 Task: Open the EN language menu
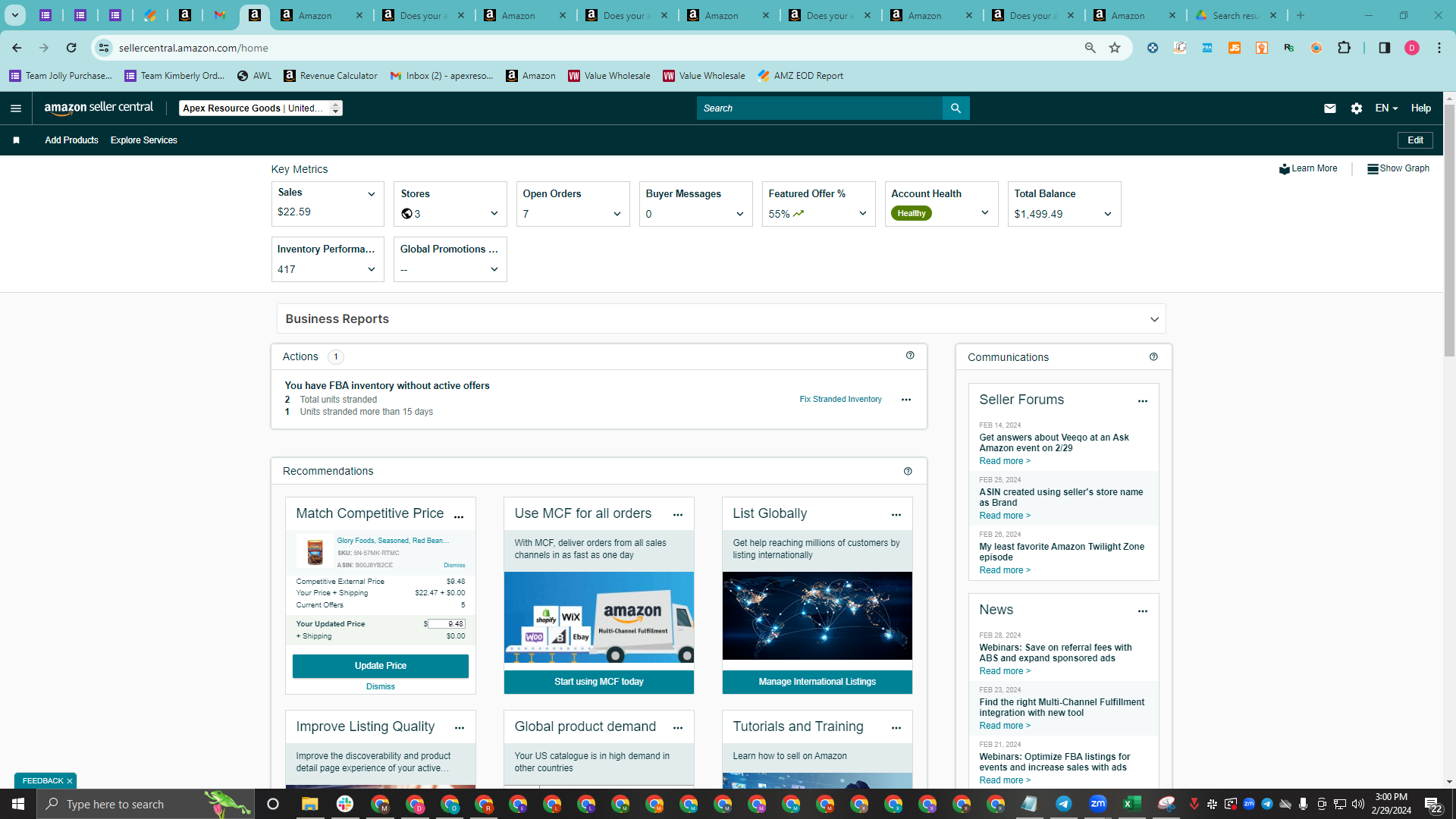click(x=1386, y=108)
